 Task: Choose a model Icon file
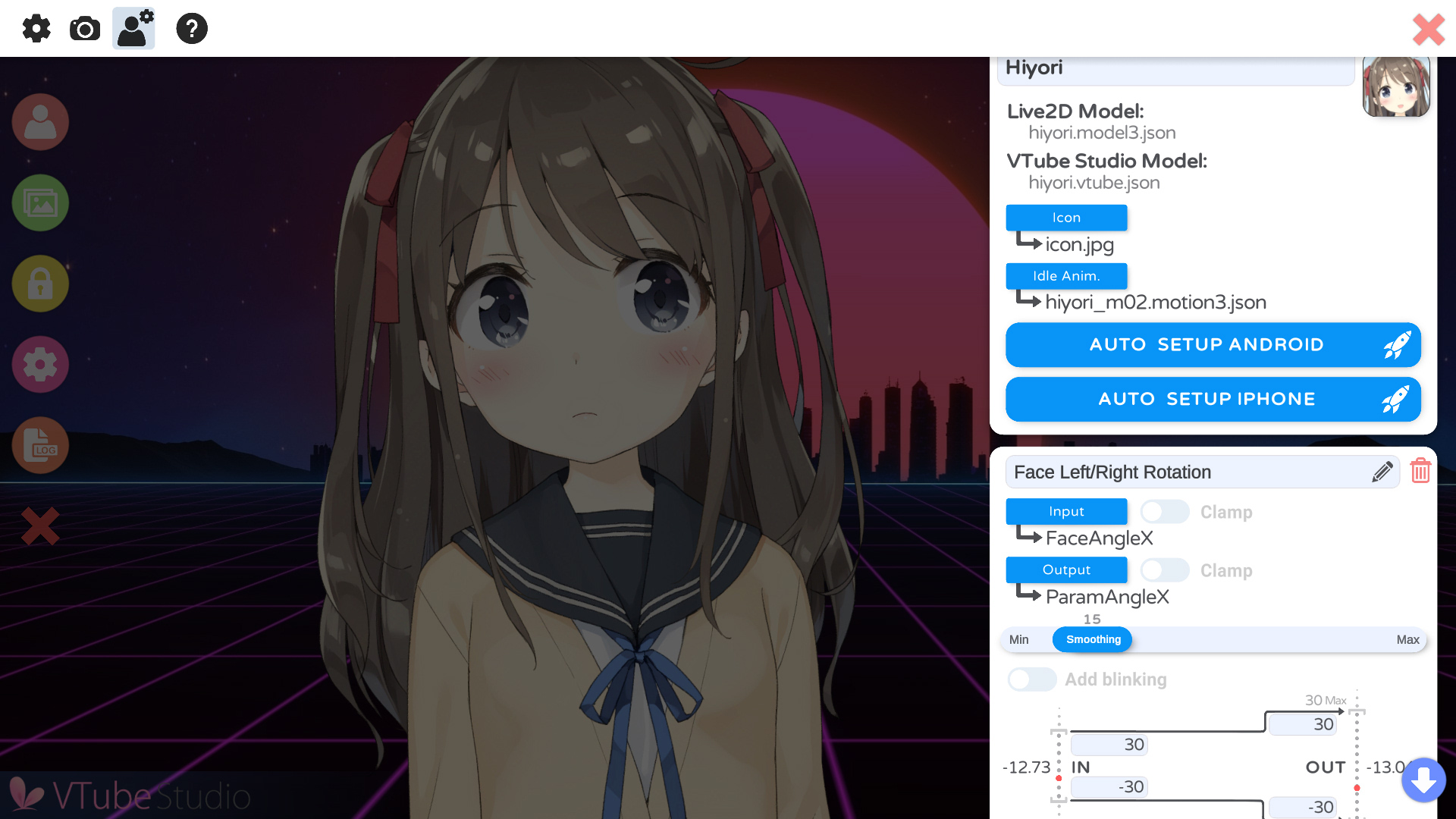[1066, 218]
